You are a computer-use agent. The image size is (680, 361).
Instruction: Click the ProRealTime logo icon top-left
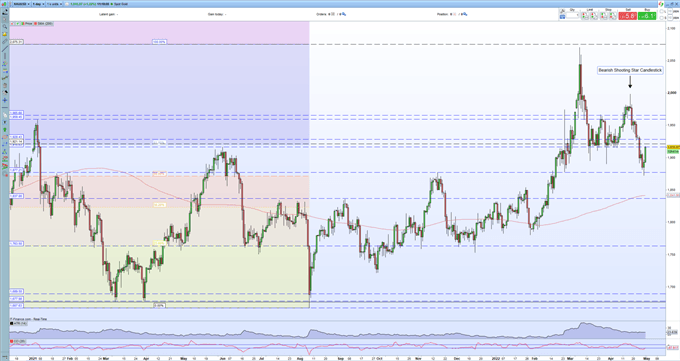4,4
